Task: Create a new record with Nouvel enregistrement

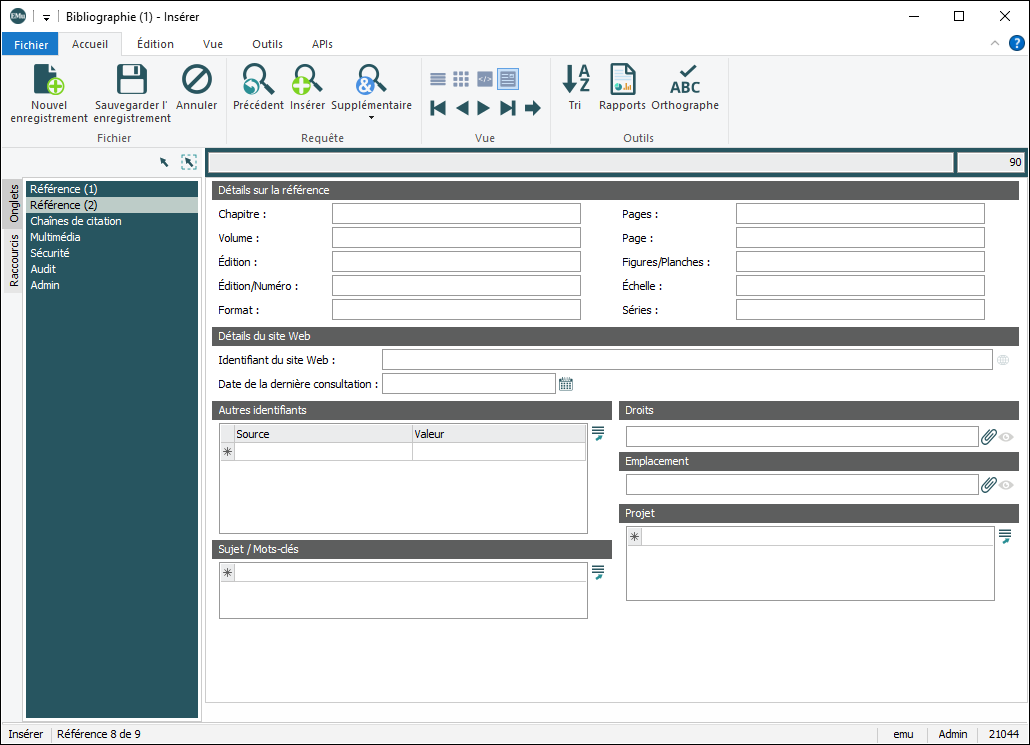Action: point(49,80)
